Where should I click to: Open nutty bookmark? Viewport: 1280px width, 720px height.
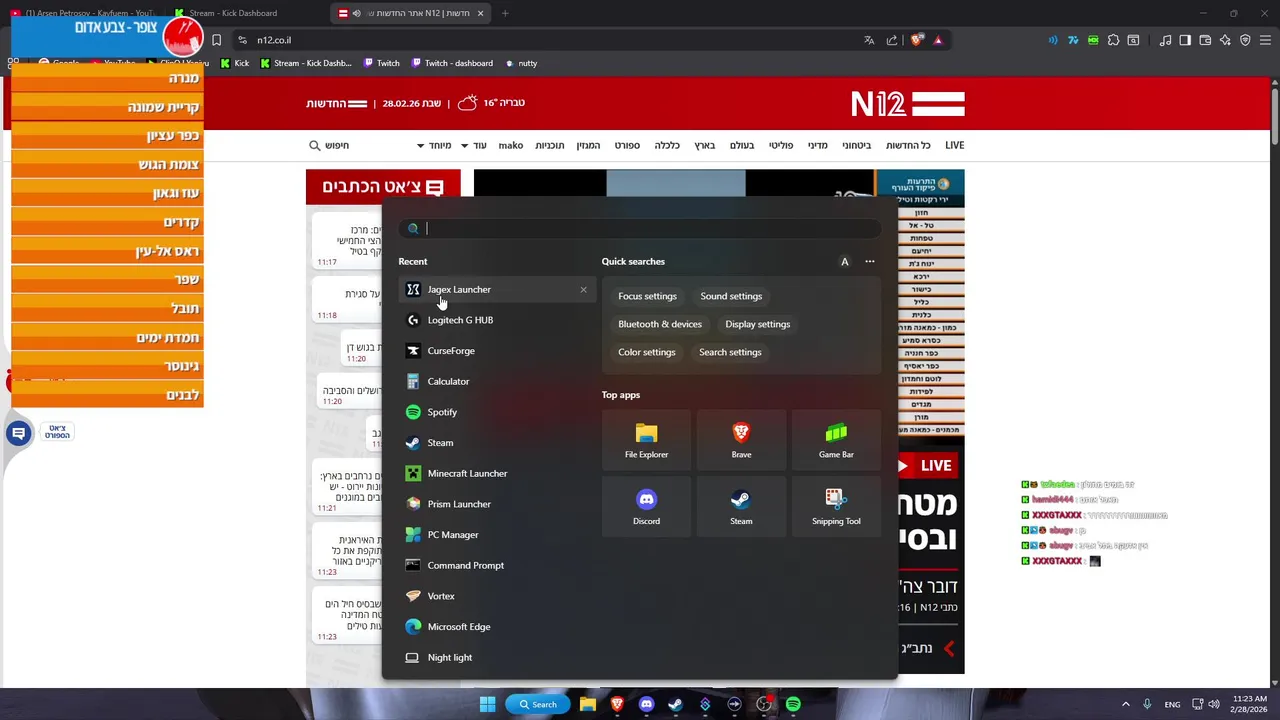[x=522, y=63]
